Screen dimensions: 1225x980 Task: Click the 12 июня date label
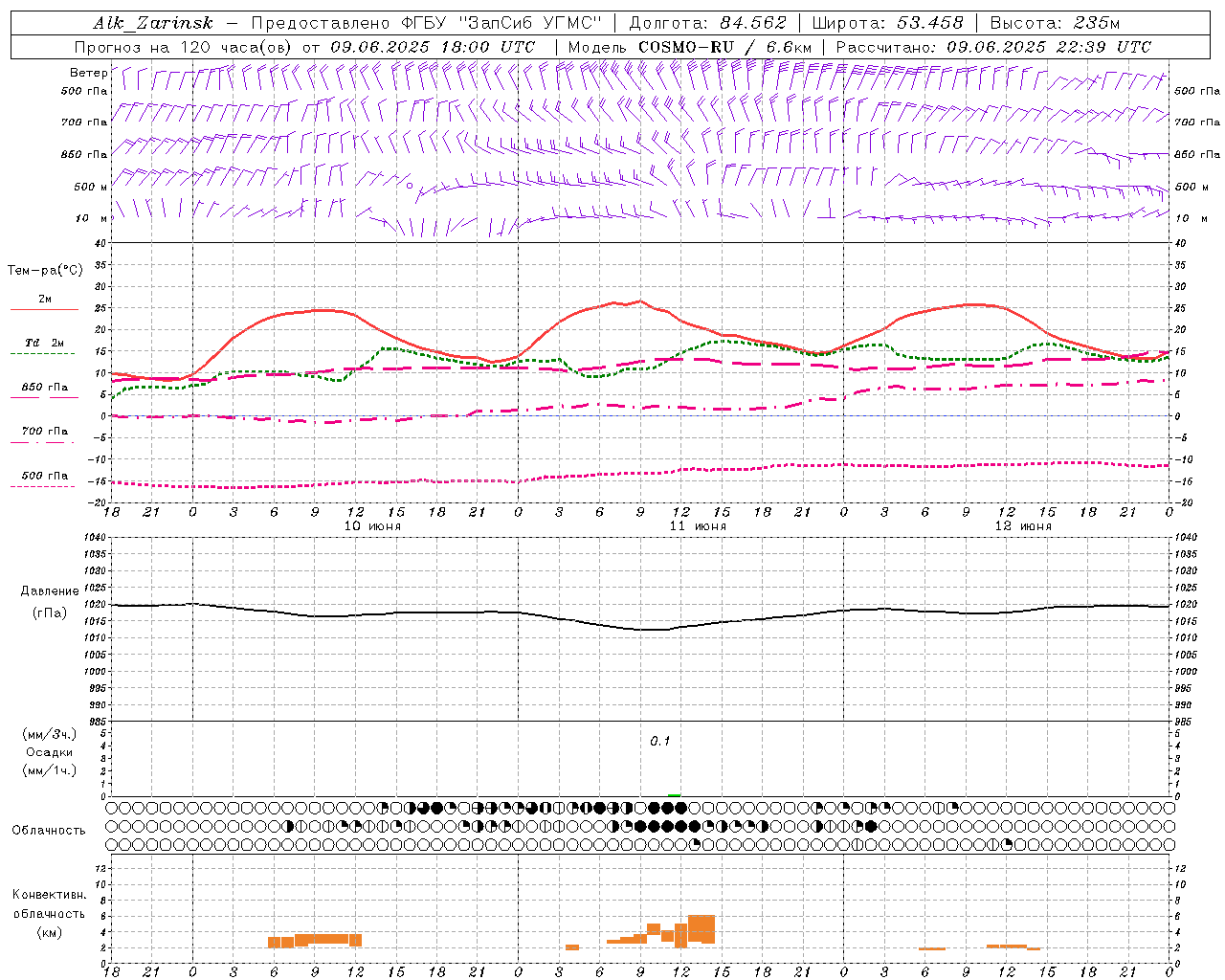[x=1023, y=526]
